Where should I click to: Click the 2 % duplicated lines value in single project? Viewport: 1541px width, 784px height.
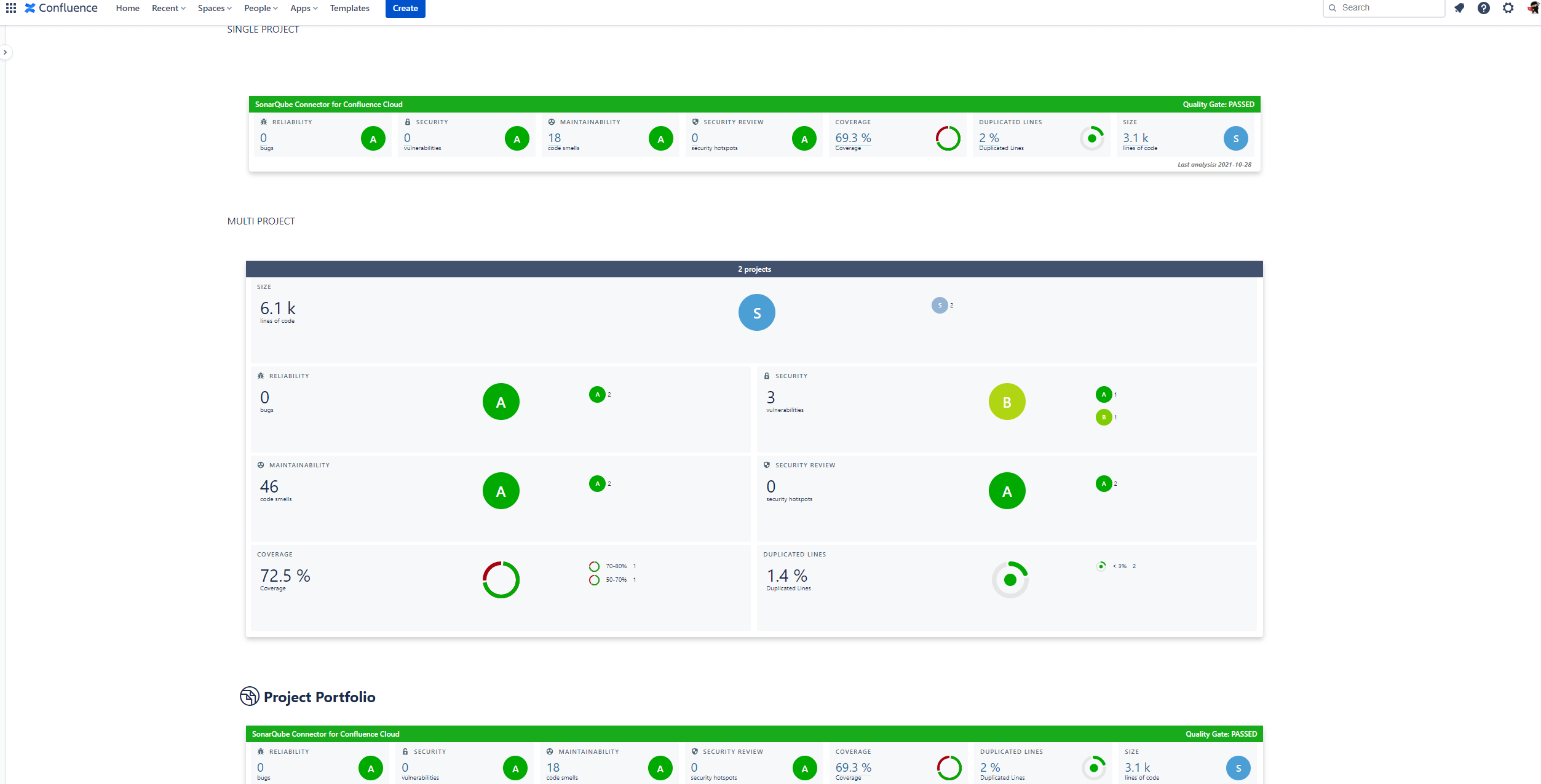coord(989,138)
